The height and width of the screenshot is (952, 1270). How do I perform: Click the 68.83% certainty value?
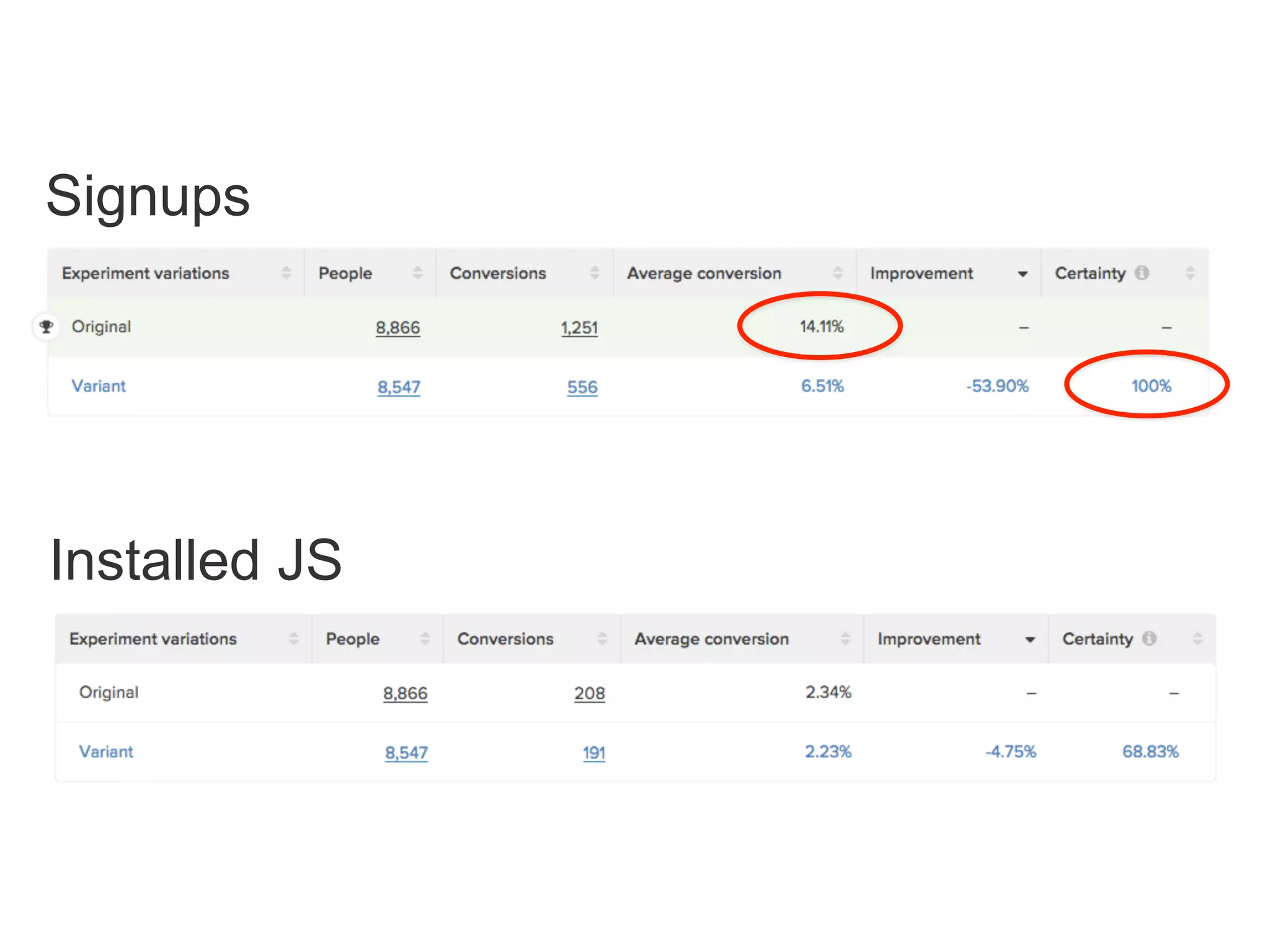1150,752
